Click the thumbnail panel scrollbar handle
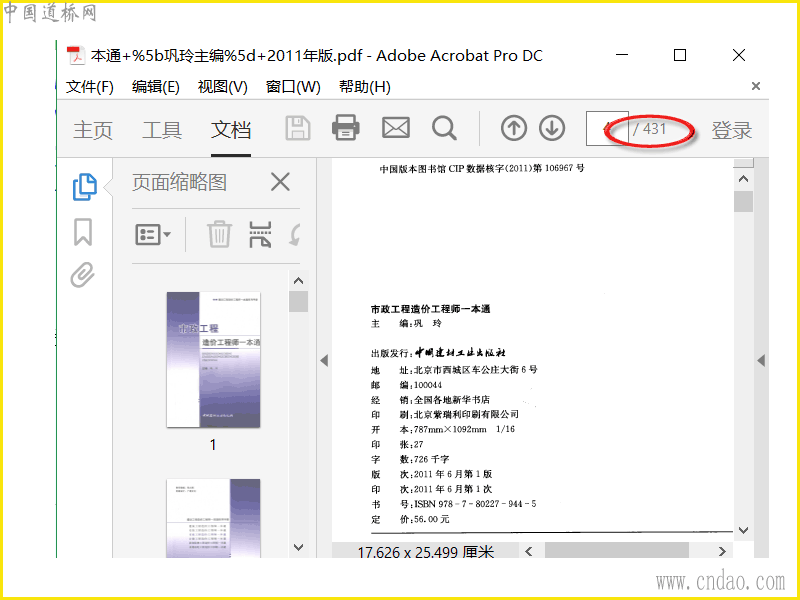The width and height of the screenshot is (800, 600). (298, 301)
